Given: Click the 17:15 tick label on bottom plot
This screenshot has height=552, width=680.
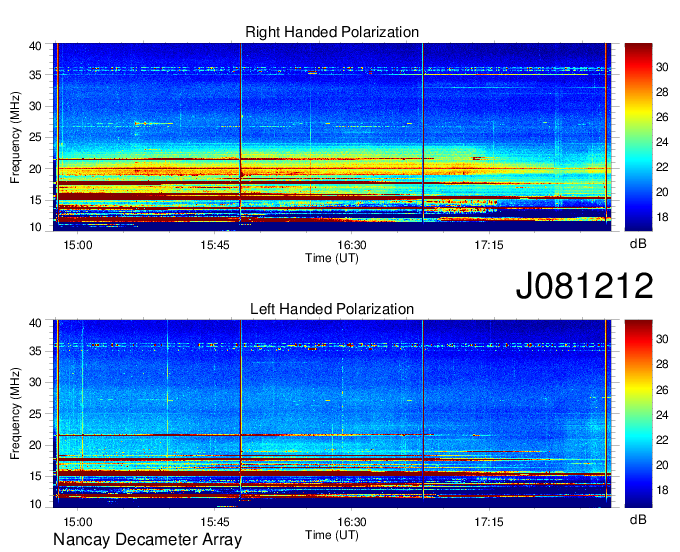Looking at the screenshot, I should pos(489,522).
